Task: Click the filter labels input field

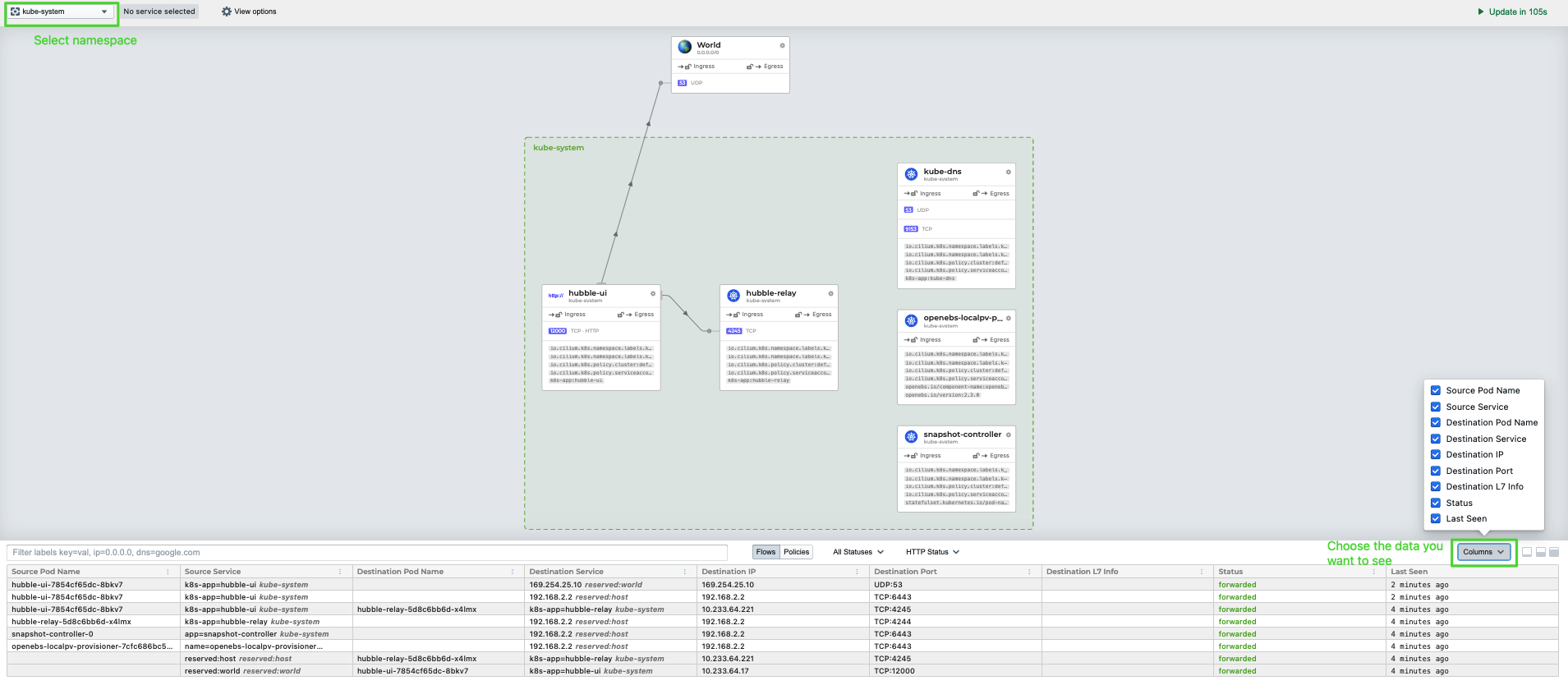Action: (367, 553)
